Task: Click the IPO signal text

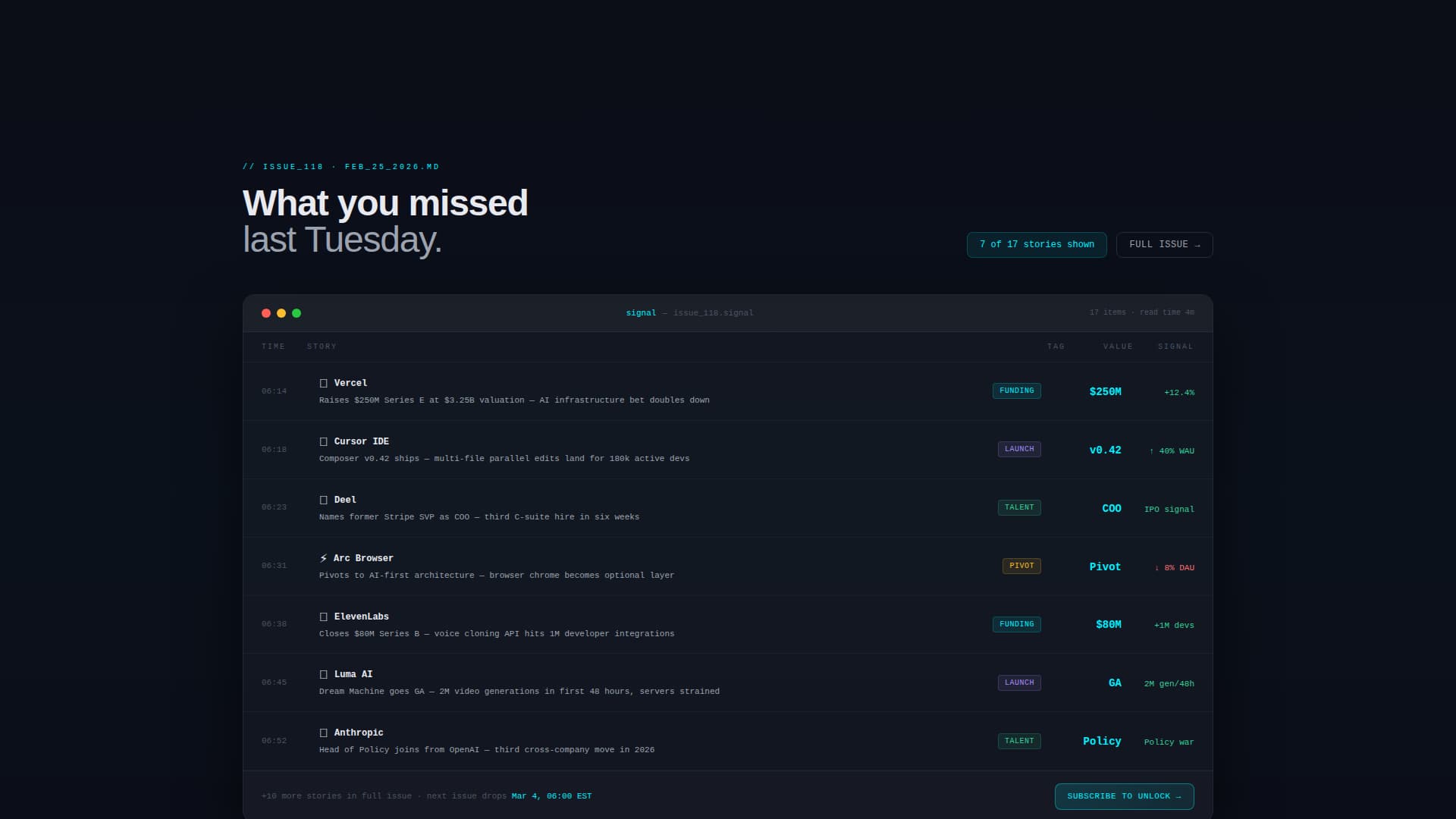Action: [x=1169, y=510]
